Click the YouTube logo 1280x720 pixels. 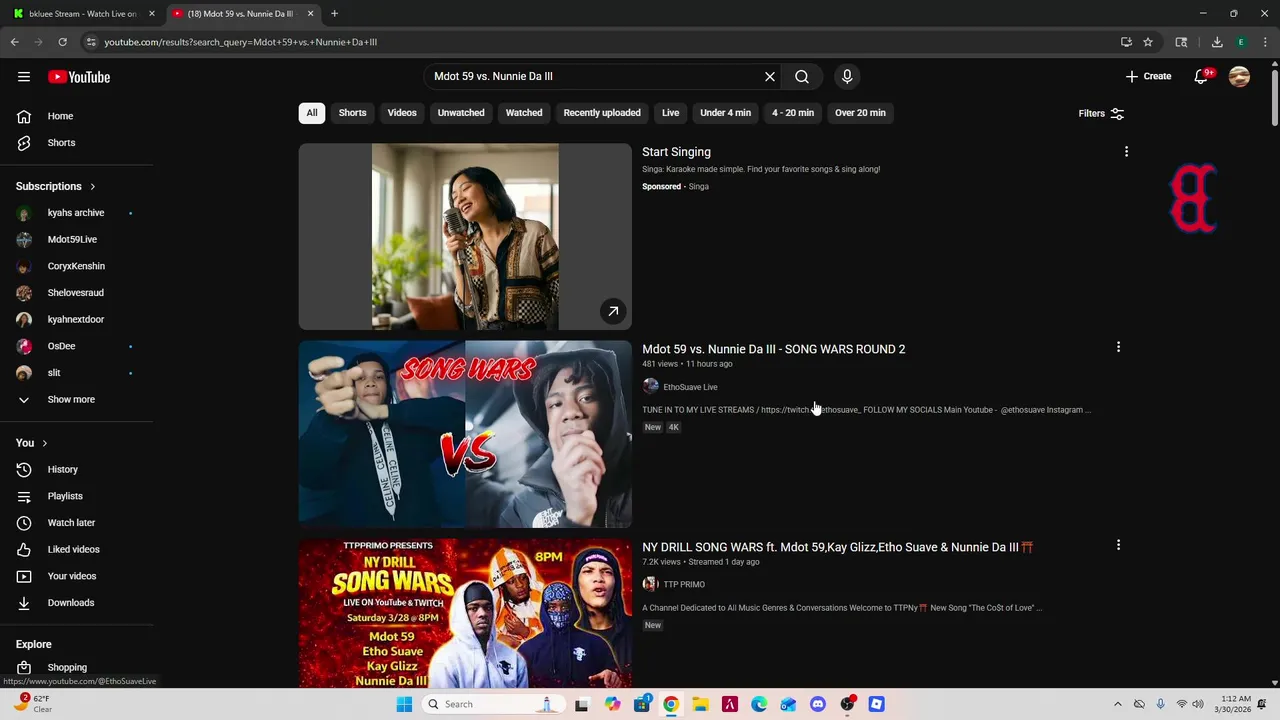[79, 77]
